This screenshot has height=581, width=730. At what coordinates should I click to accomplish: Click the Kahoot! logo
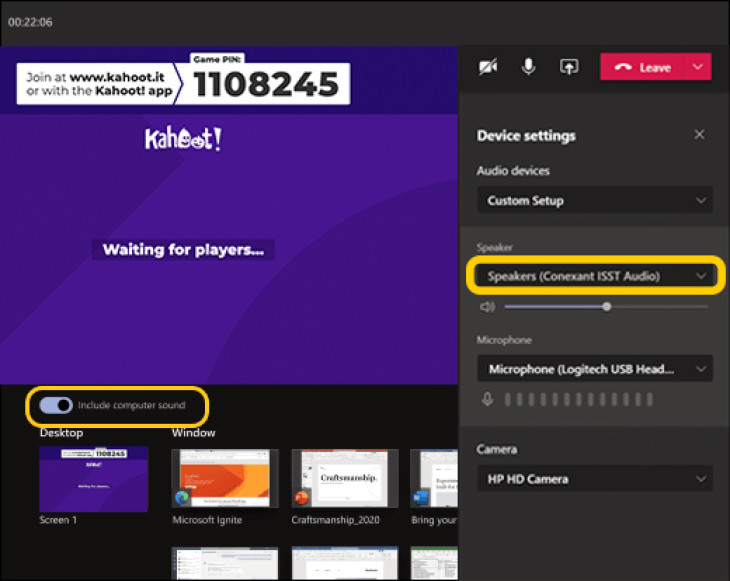click(182, 139)
